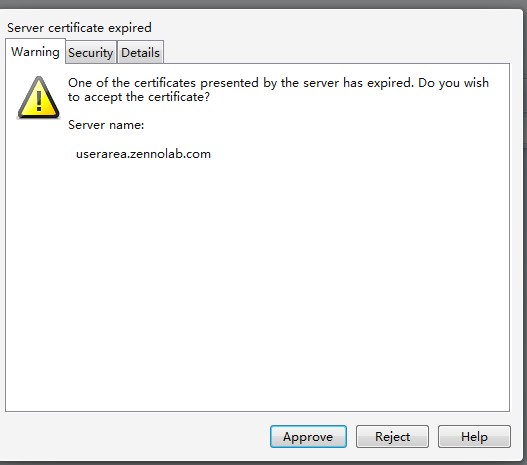Click the yellow warning triangle icon
The height and width of the screenshot is (465, 527).
click(39, 98)
